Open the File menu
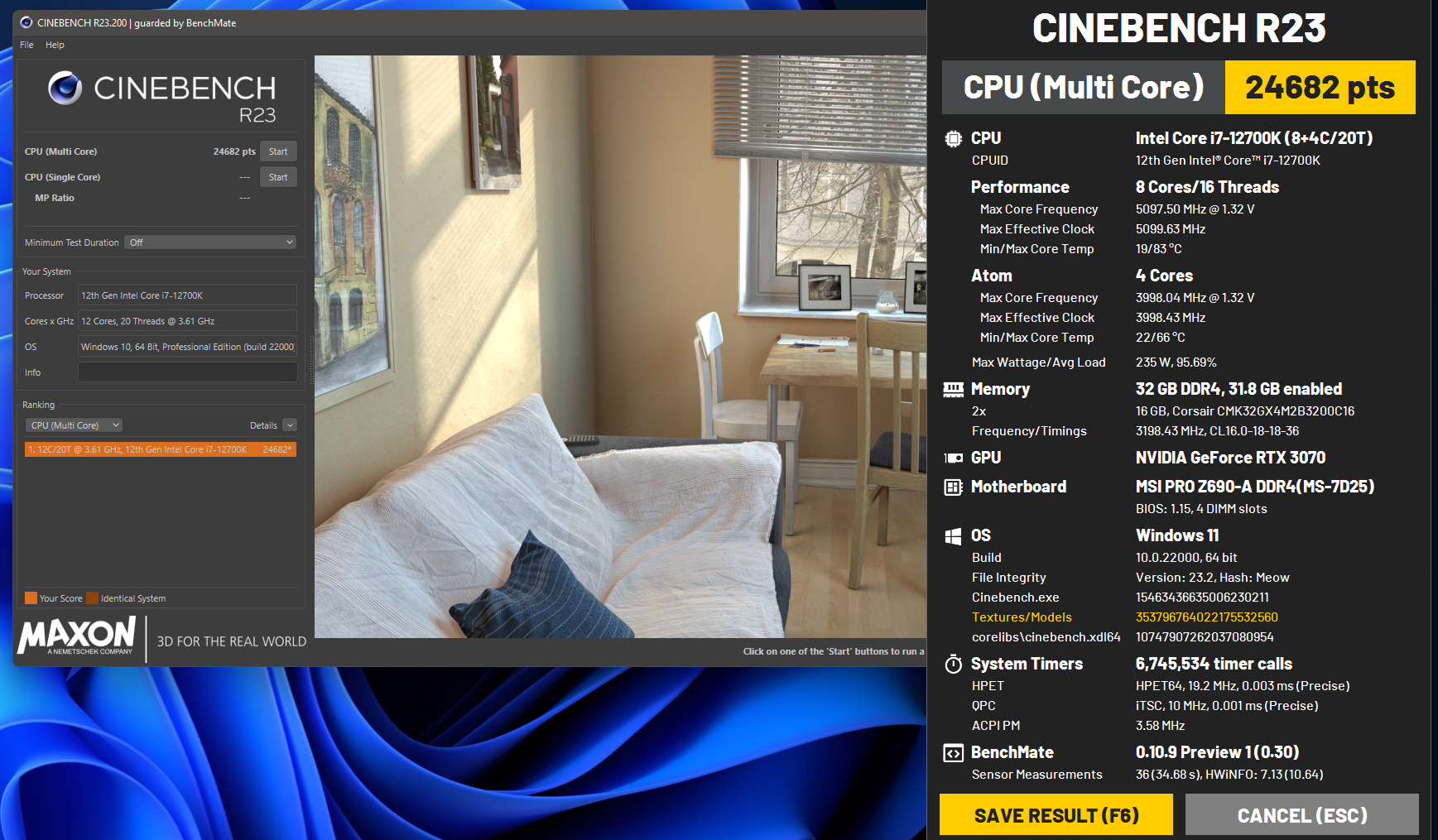This screenshot has height=840, width=1438. (x=26, y=45)
